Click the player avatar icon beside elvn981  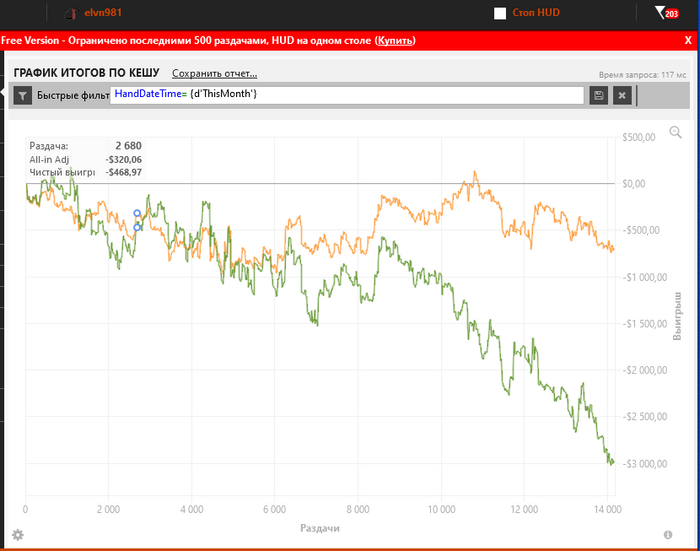coord(71,13)
